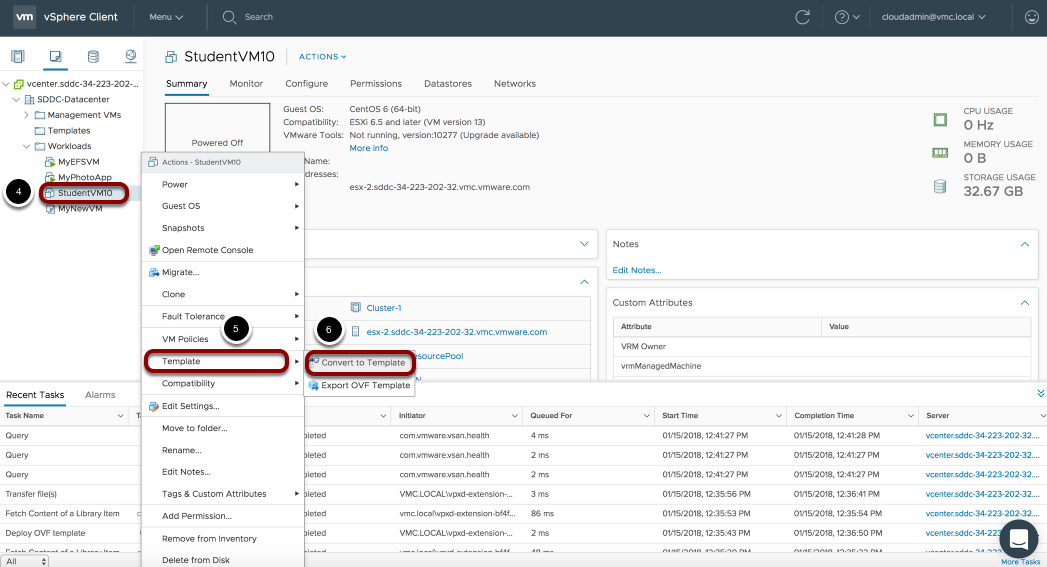Collapse the Workloads folder

27,146
